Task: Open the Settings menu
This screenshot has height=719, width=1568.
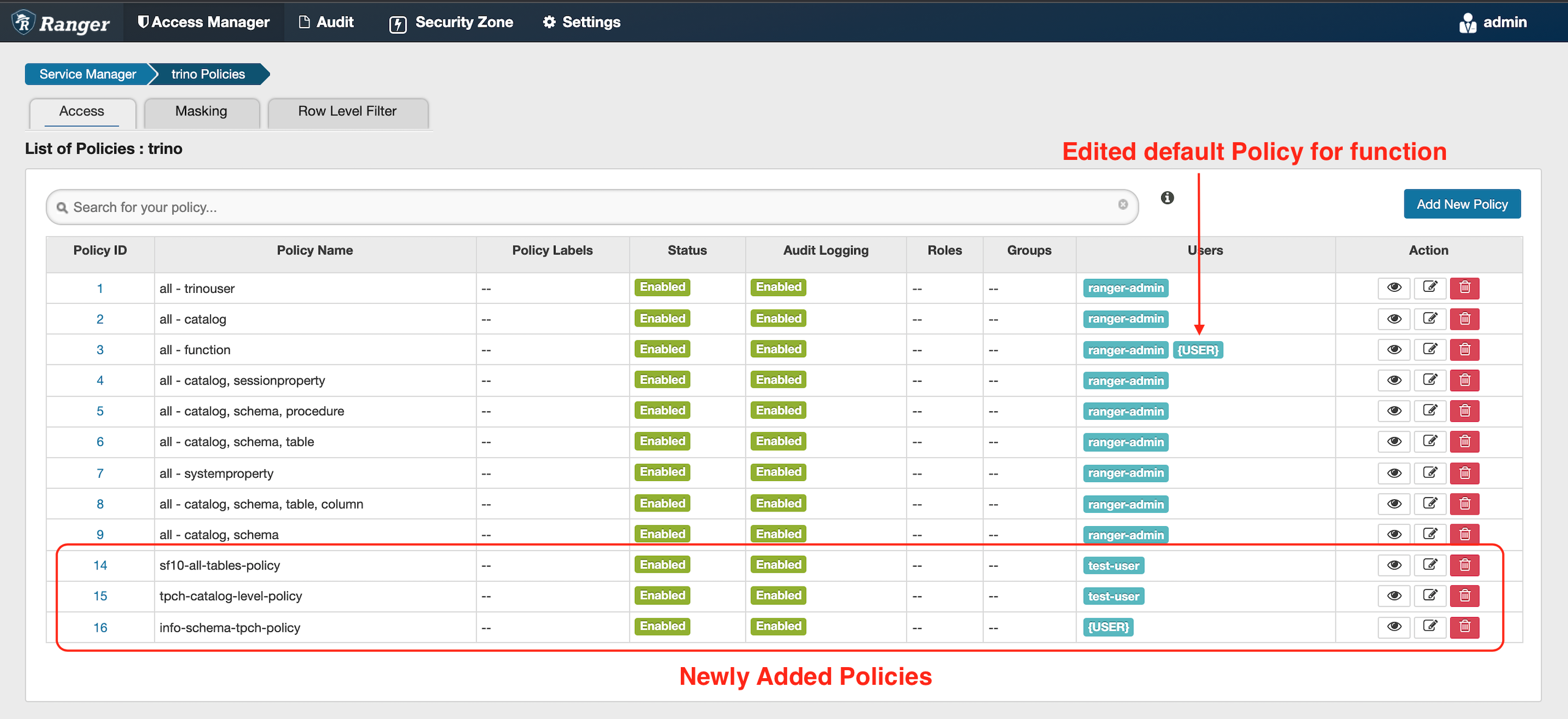Action: click(x=582, y=22)
